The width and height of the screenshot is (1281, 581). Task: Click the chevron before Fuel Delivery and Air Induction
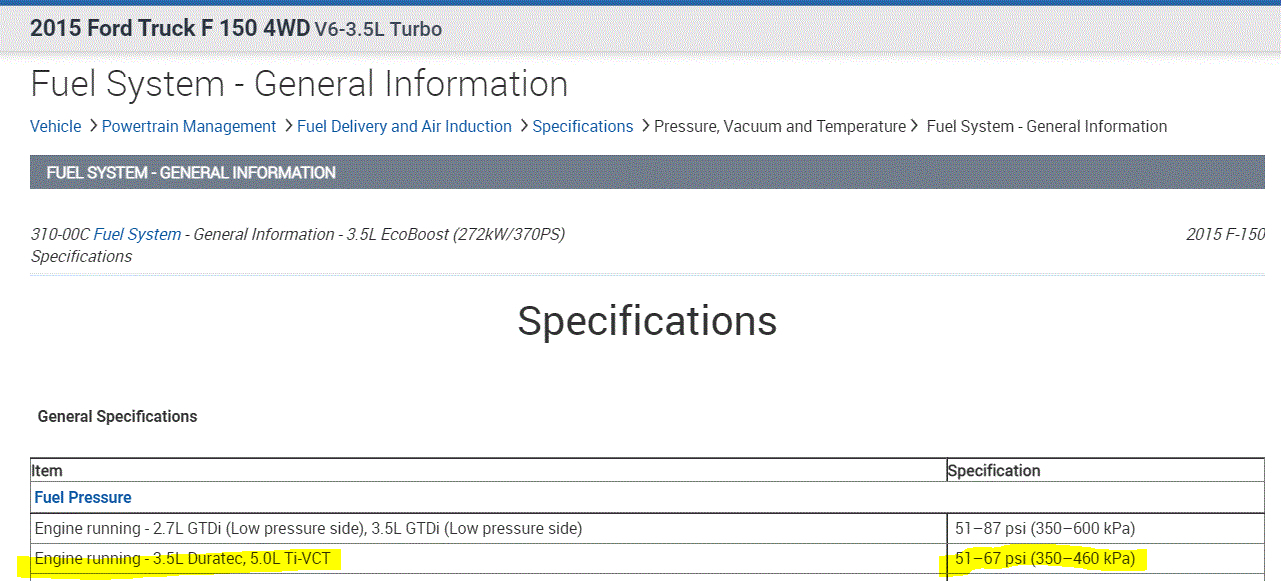tap(287, 126)
